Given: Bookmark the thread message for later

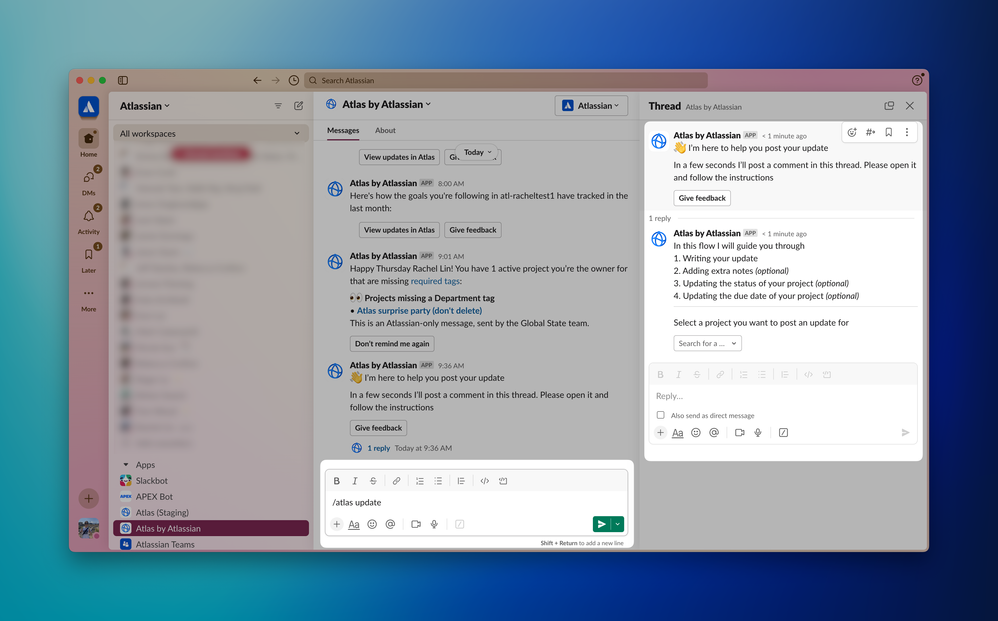Looking at the screenshot, I should coord(889,132).
